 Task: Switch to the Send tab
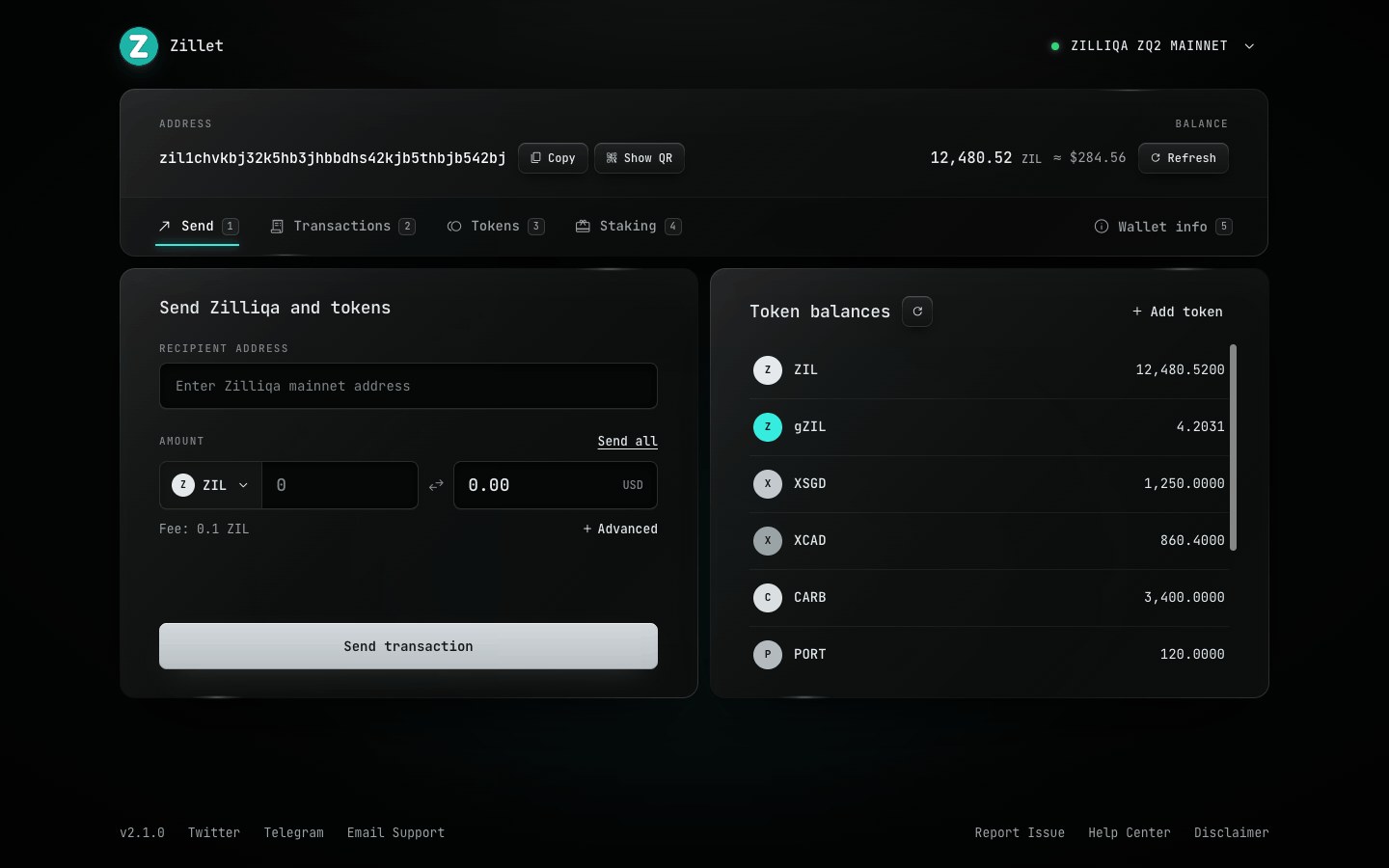click(x=198, y=227)
